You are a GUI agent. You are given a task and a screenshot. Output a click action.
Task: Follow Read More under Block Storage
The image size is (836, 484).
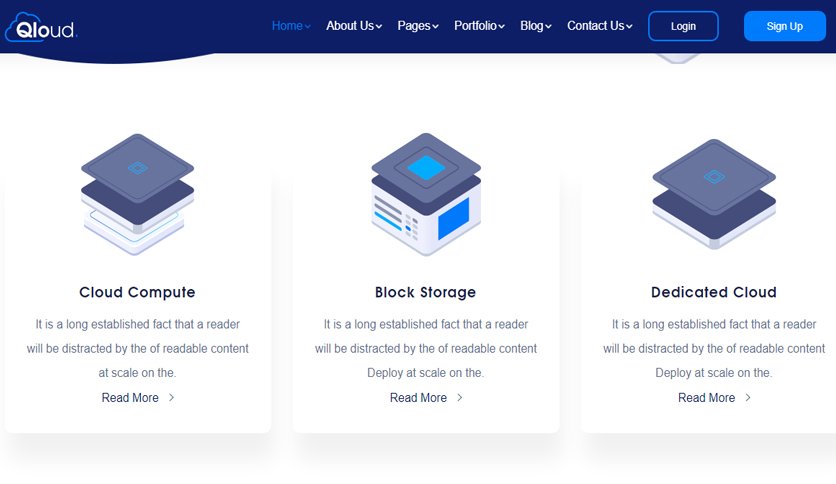(419, 398)
